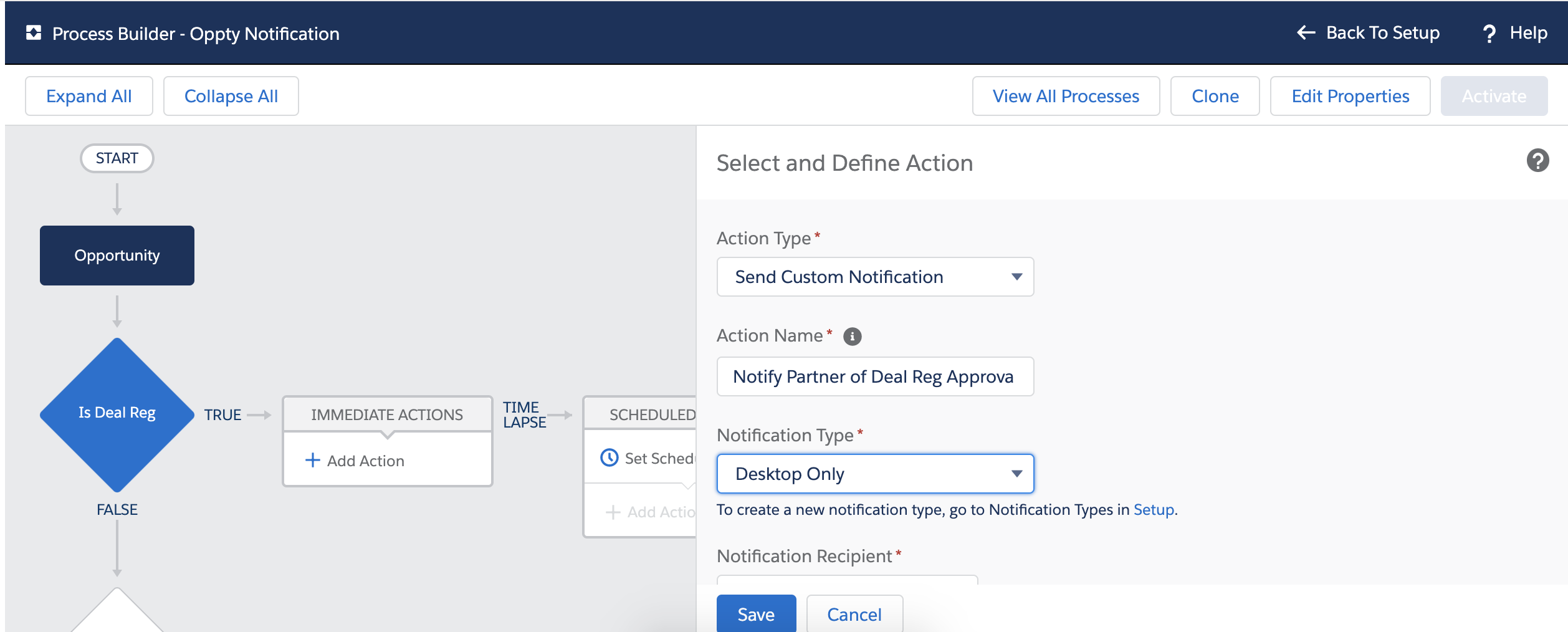Save the custom notification action
Image resolution: width=1568 pixels, height=632 pixels.
point(756,614)
